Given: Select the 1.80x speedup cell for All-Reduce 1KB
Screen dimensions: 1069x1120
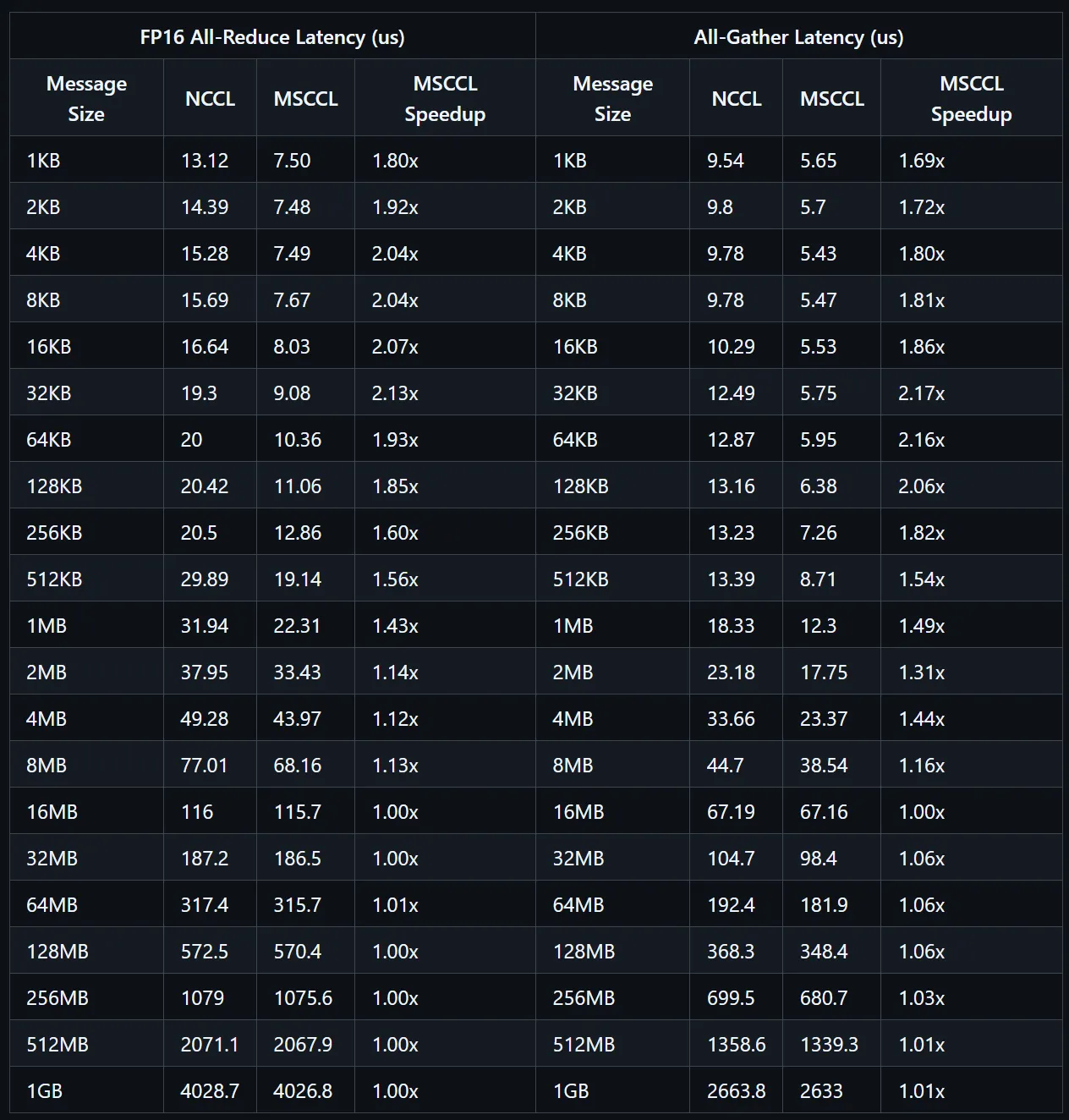Looking at the screenshot, I should (395, 161).
